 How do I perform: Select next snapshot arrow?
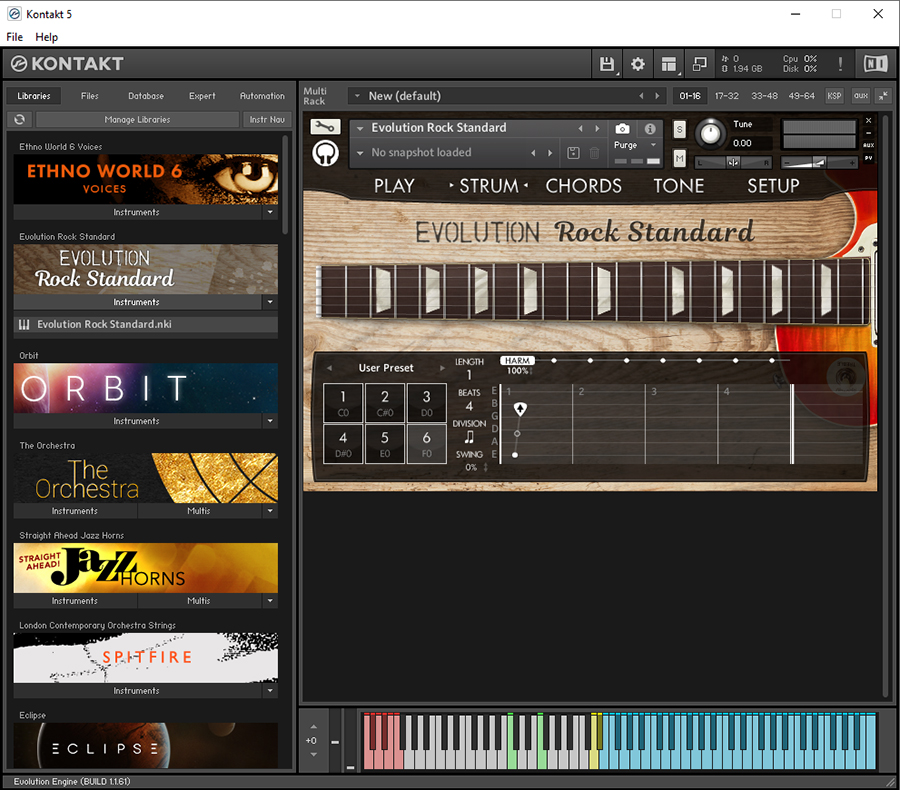coord(550,153)
